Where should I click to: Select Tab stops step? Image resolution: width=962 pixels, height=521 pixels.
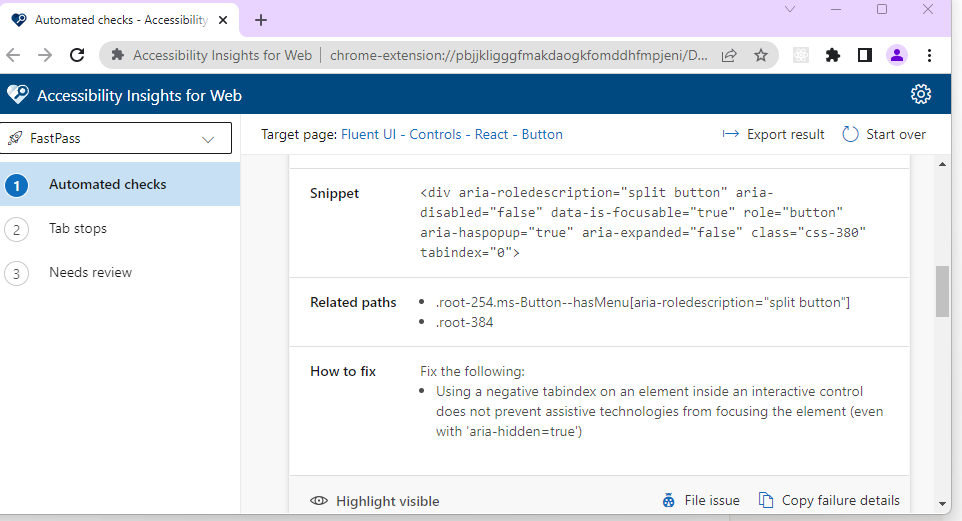pos(120,229)
